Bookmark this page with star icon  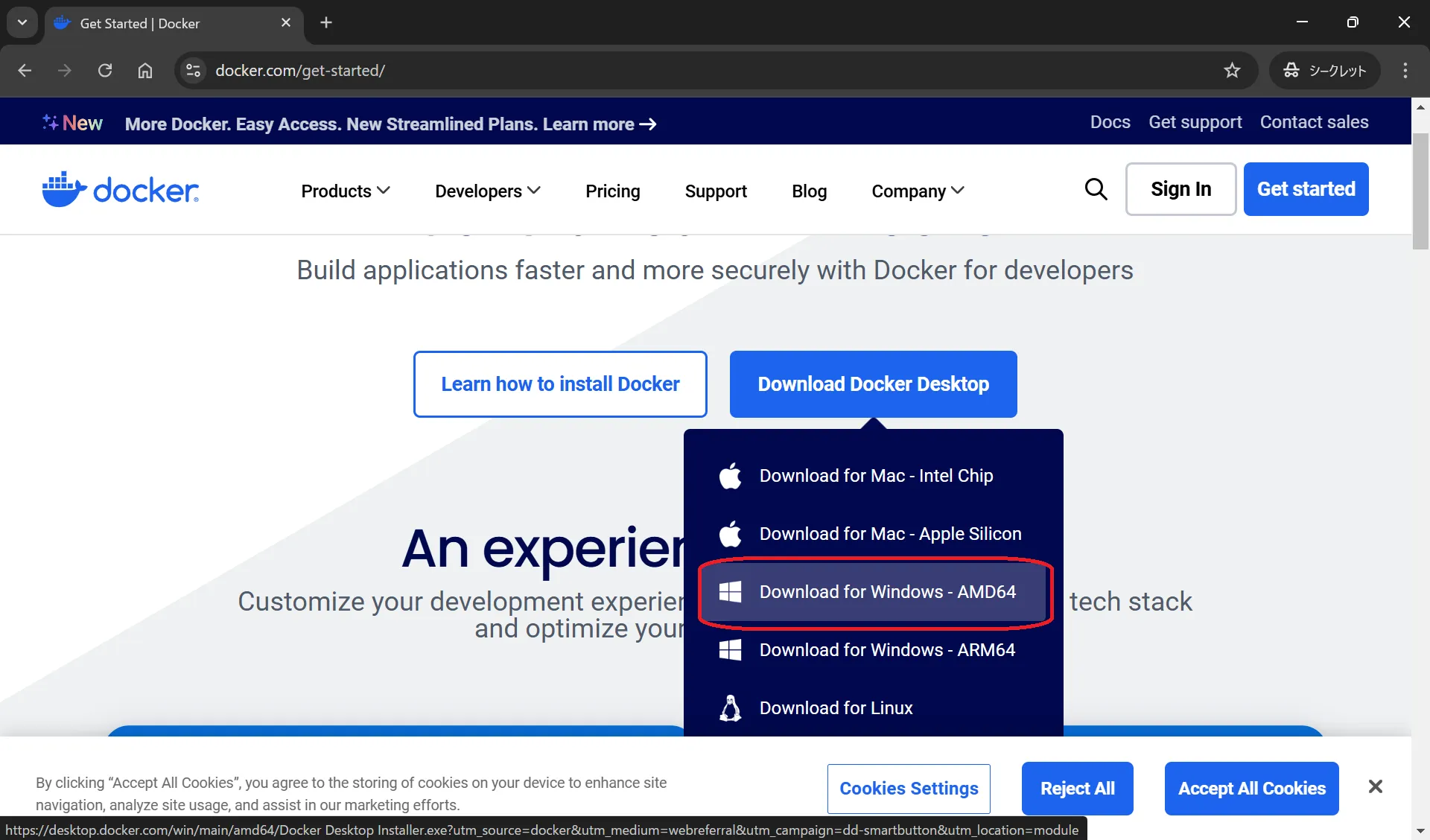[1232, 71]
